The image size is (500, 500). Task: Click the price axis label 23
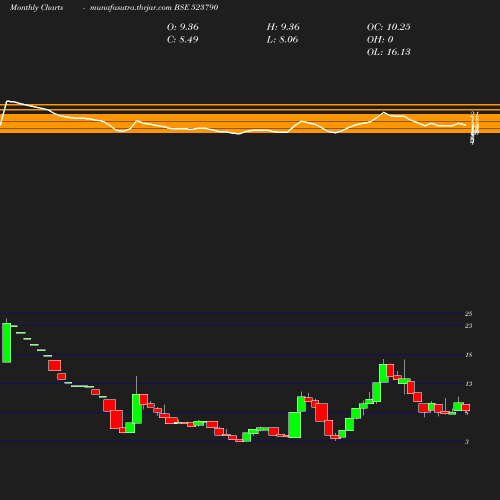click(x=468, y=326)
